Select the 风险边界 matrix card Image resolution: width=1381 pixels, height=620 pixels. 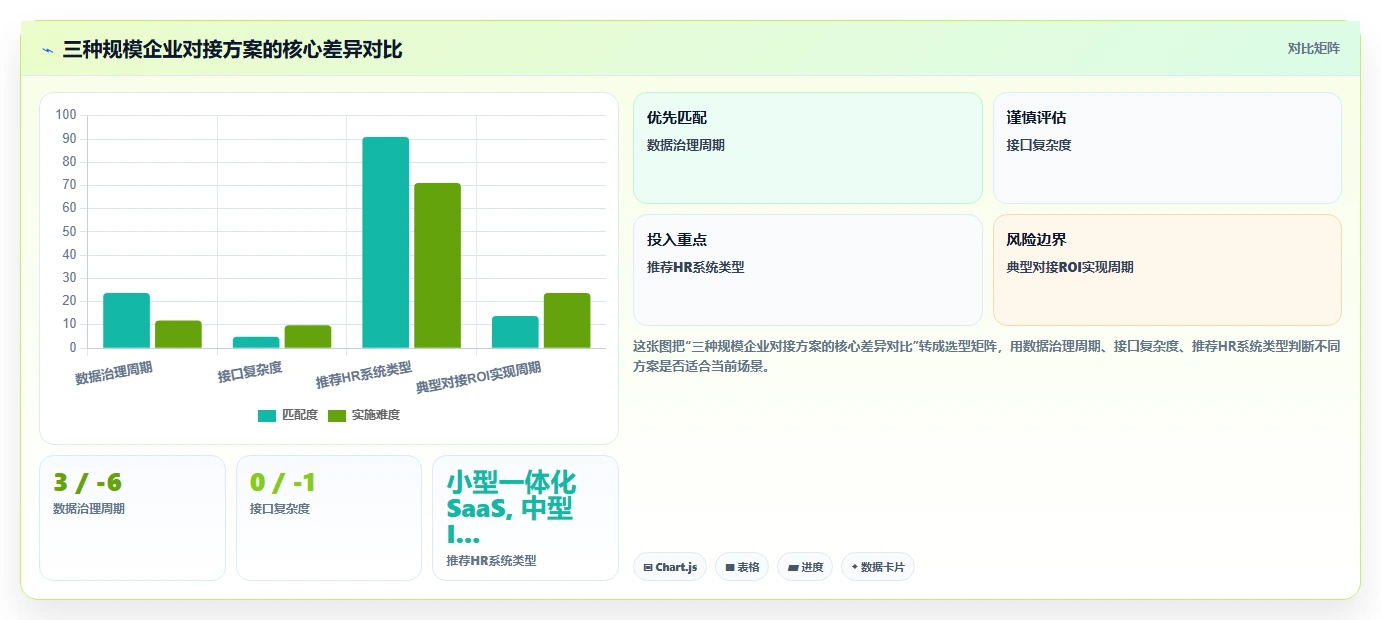coord(1167,270)
